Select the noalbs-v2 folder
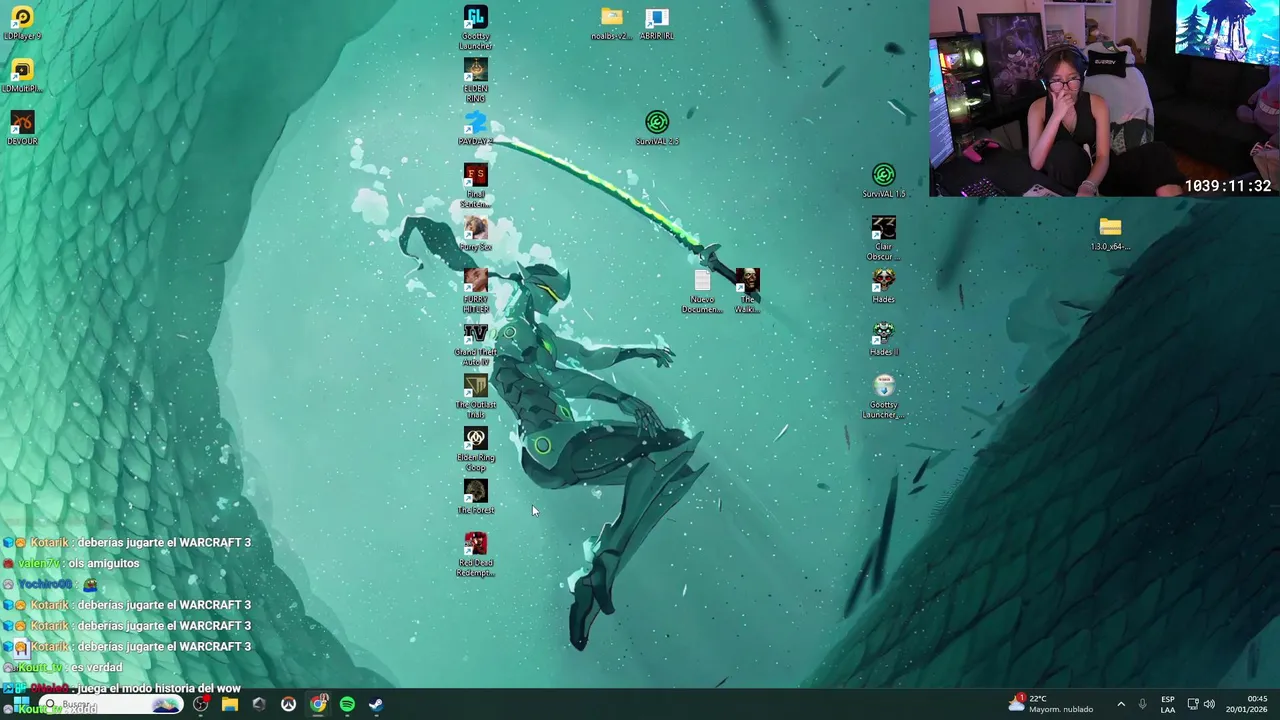The width and height of the screenshot is (1280, 720). pyautogui.click(x=611, y=24)
